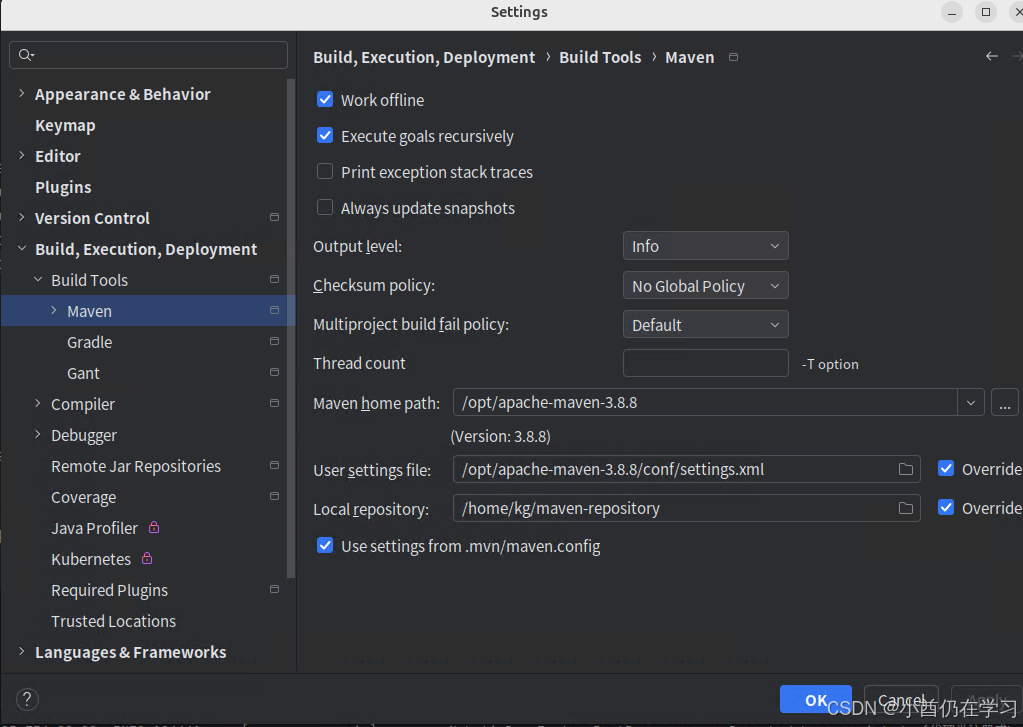Expand Appearance & Behavior section
The width and height of the screenshot is (1023, 727).
tap(22, 93)
